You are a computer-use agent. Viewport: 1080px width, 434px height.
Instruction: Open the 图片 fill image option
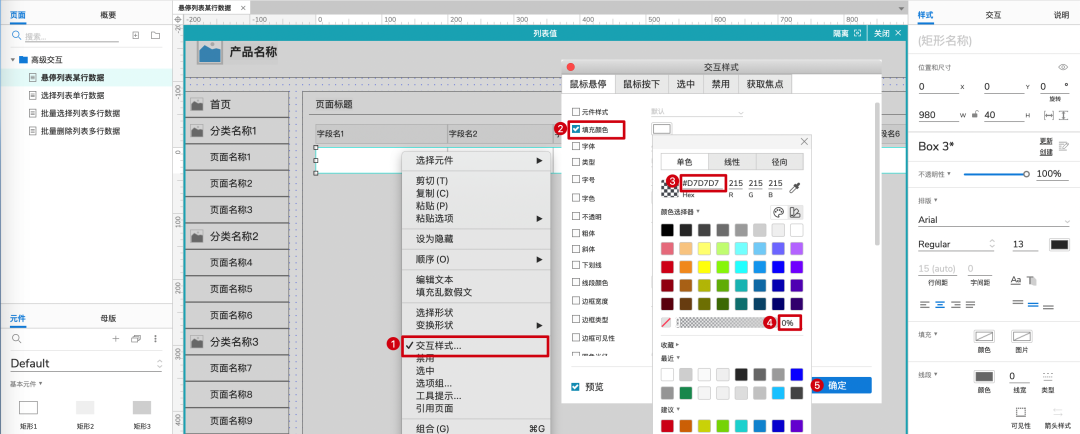click(1021, 336)
